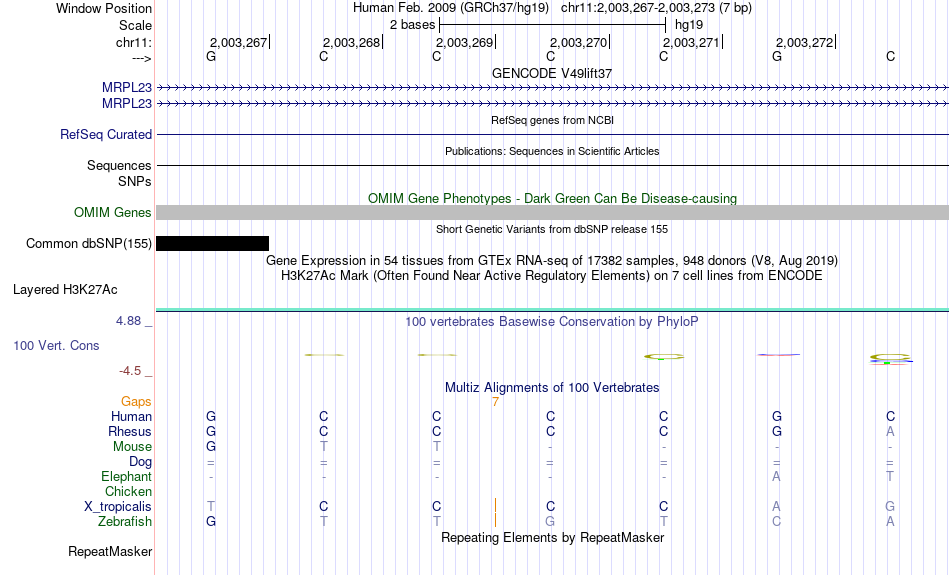
Task: Select the X_tropicalis alignment row label
Action: pos(118,507)
